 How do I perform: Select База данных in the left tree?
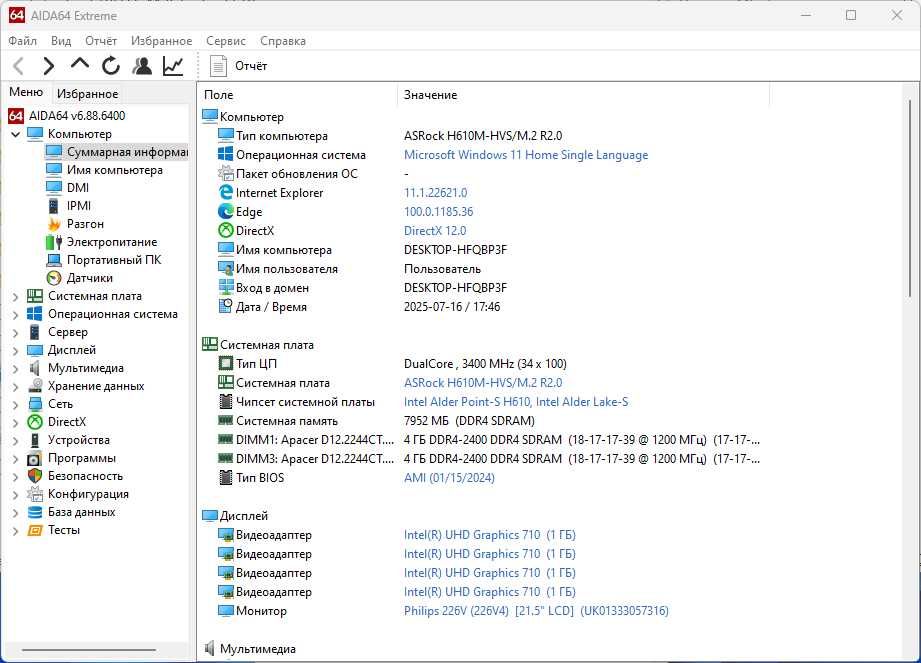[82, 512]
